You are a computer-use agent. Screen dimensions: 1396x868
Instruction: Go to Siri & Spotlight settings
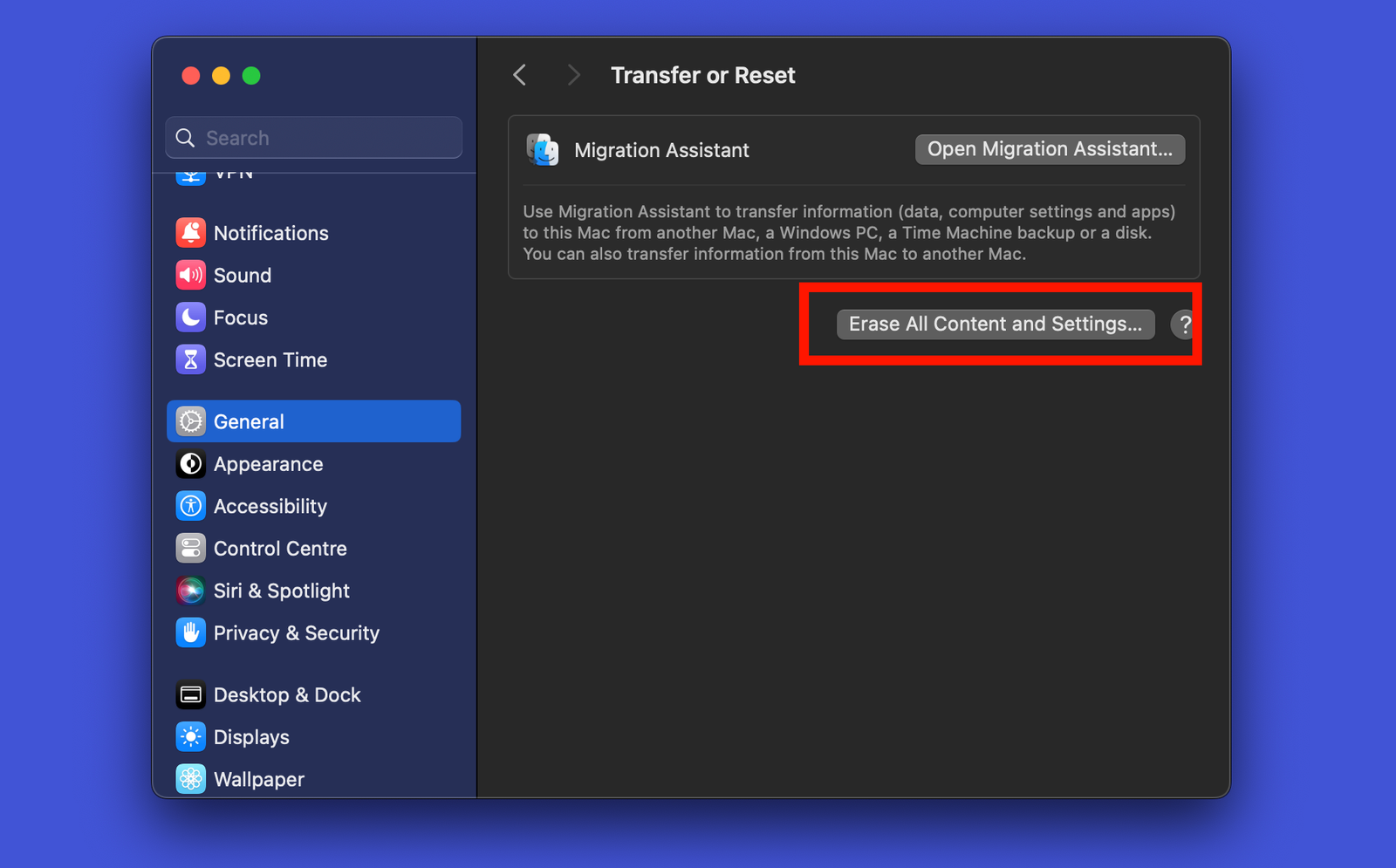[281, 591]
